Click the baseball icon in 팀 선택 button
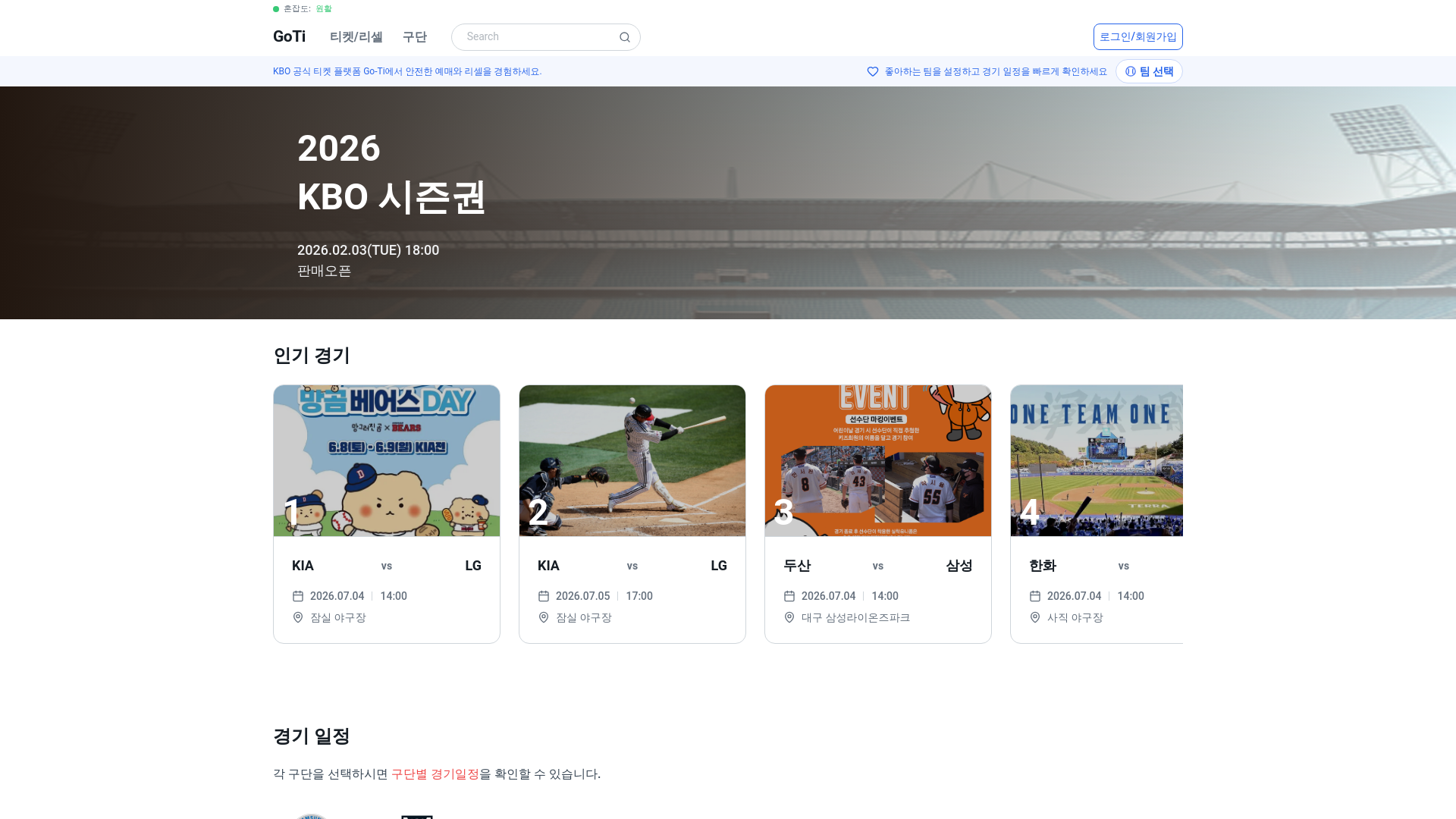 1131,71
